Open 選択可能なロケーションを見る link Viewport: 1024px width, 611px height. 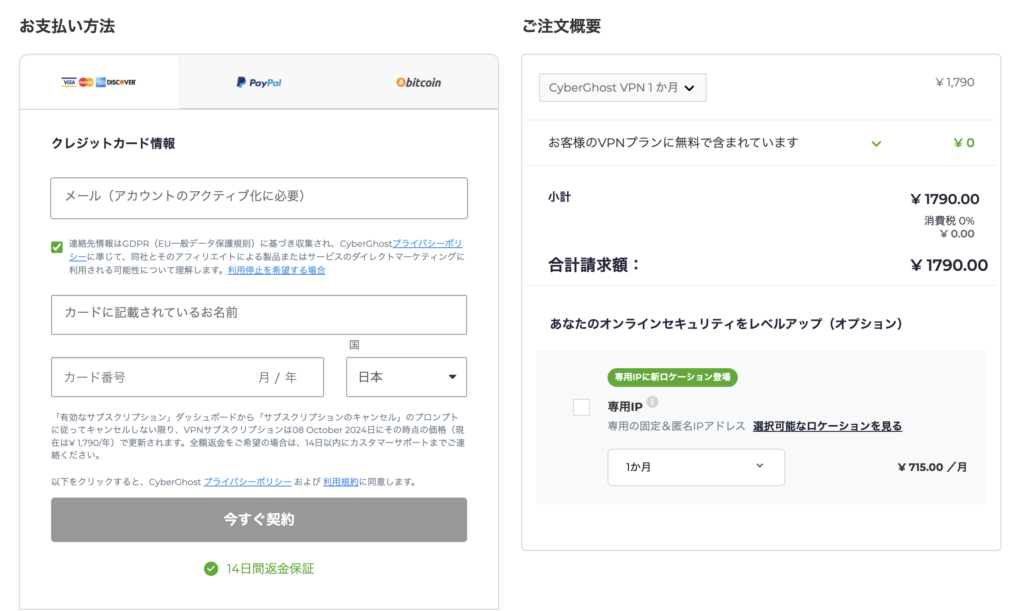[827, 426]
